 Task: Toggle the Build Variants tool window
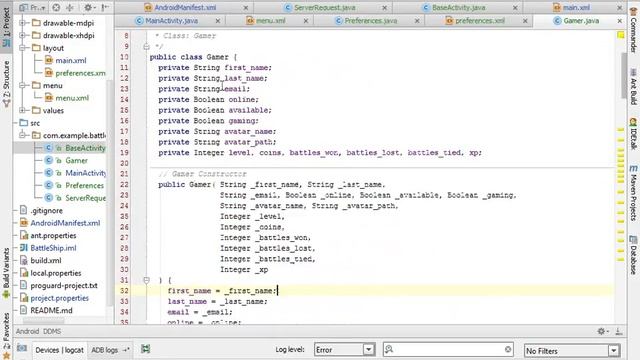[x=7, y=274]
